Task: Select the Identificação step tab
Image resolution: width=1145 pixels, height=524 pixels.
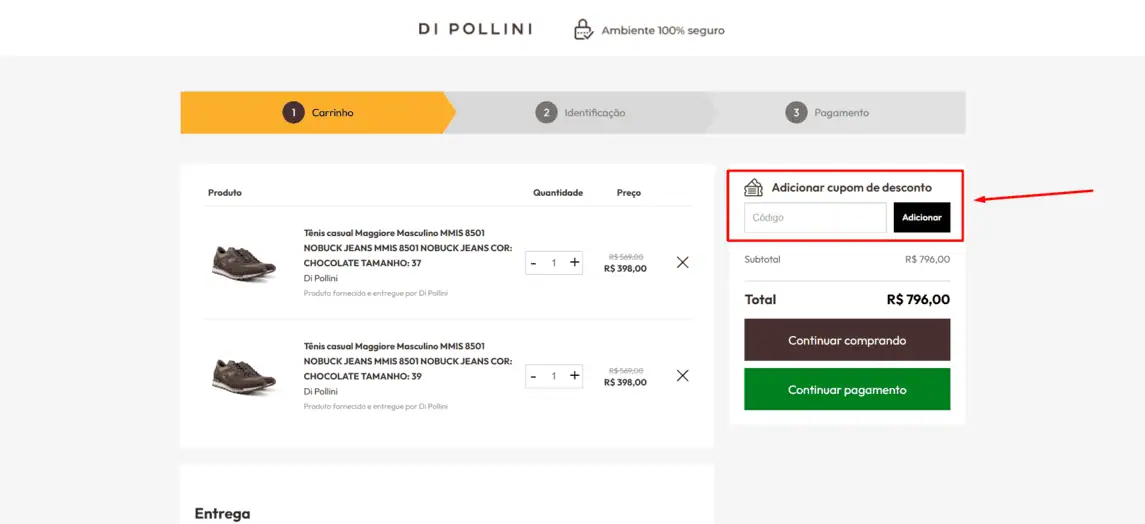Action: 581,112
